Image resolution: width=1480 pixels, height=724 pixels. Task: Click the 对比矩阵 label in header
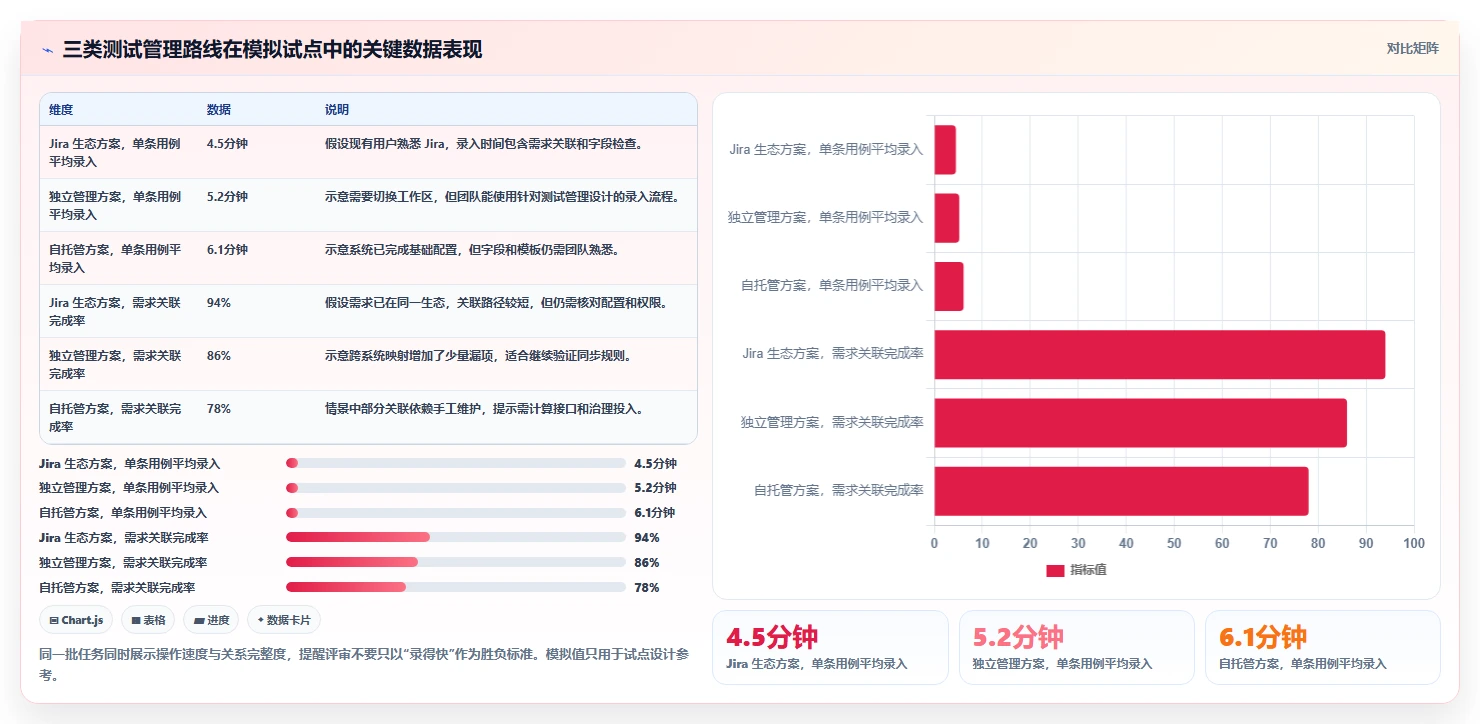(x=1412, y=48)
